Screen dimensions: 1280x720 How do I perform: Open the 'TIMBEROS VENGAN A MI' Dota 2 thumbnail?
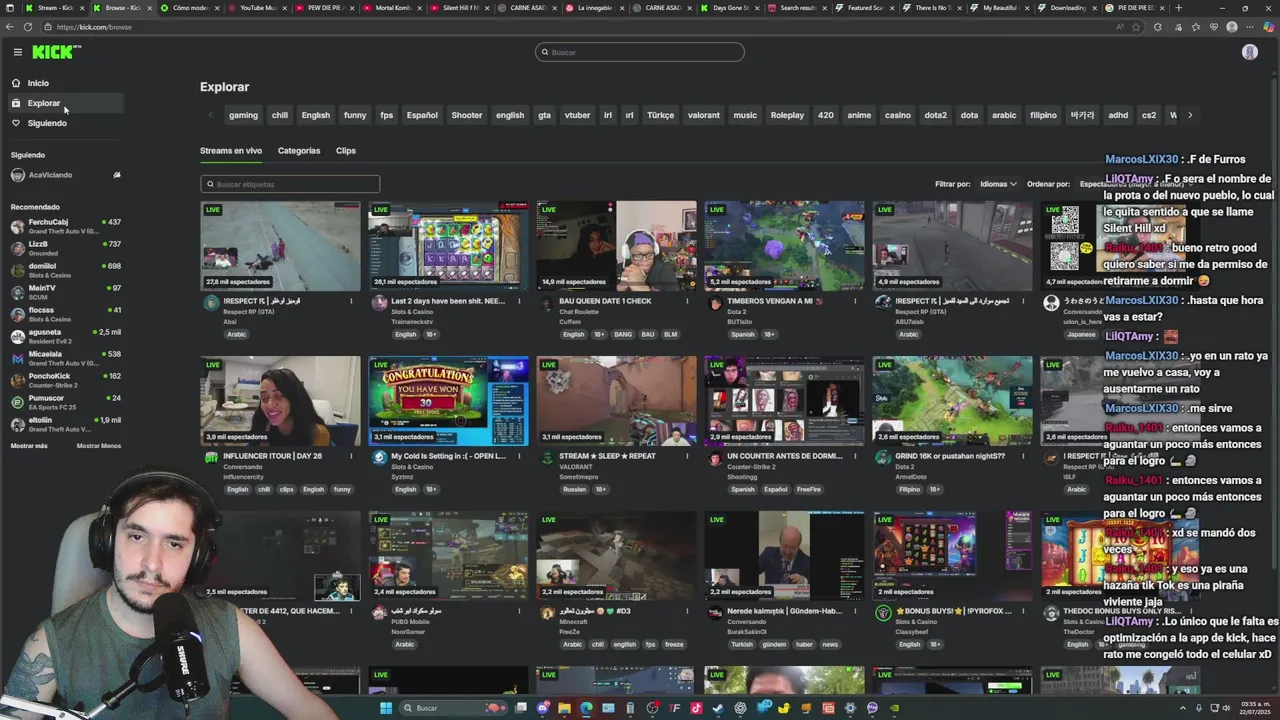(x=784, y=246)
